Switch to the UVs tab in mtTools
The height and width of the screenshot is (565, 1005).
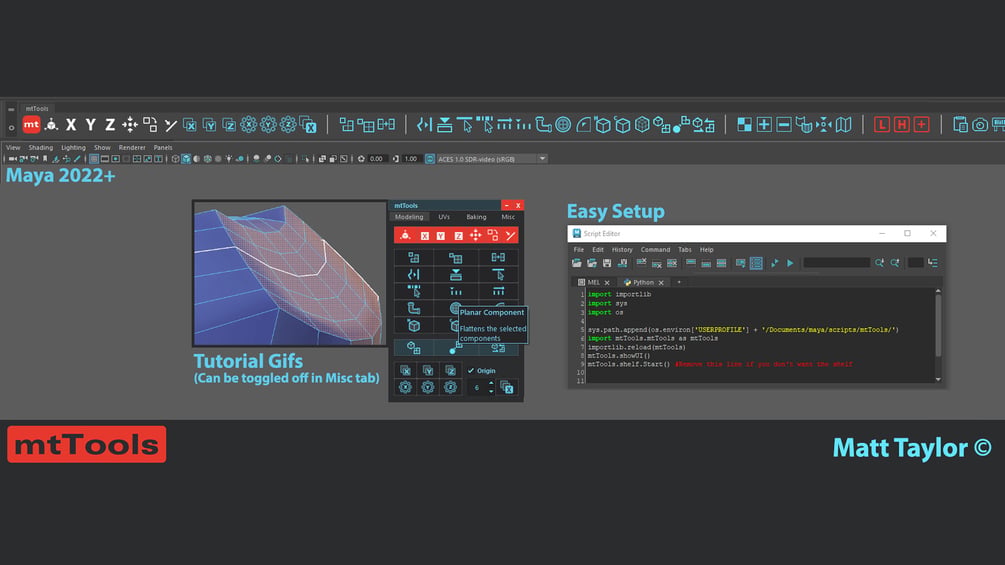pyautogui.click(x=444, y=217)
